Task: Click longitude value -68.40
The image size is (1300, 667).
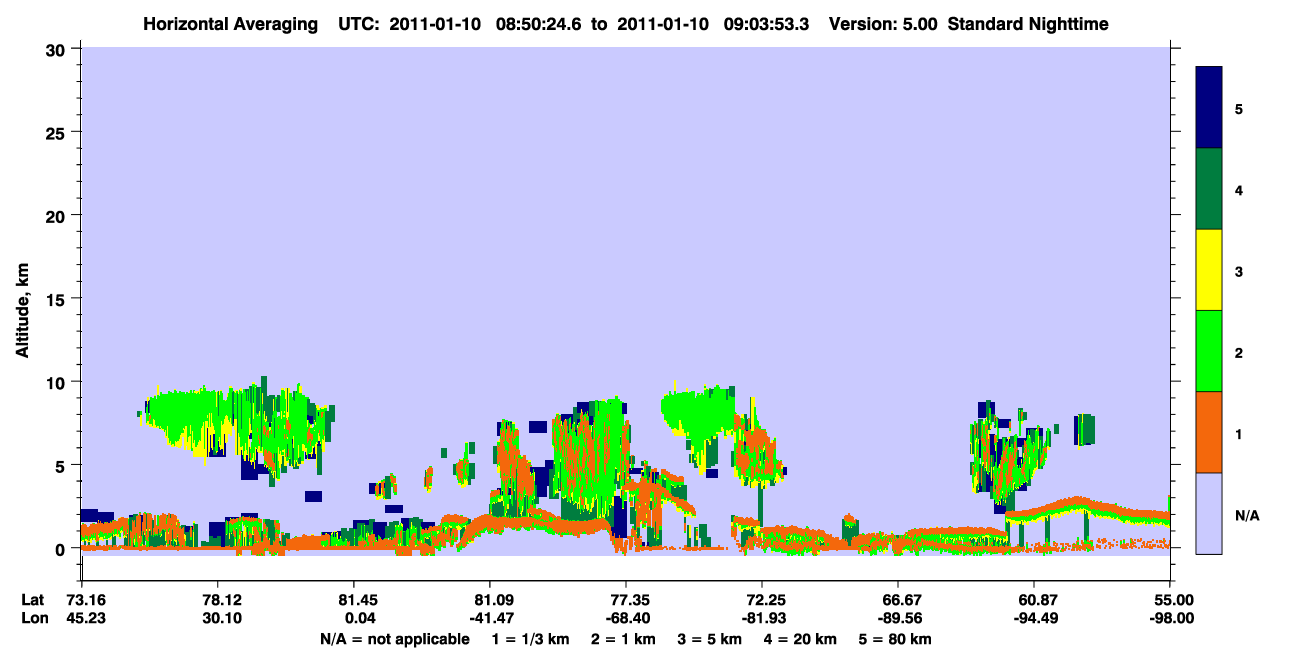Action: tap(626, 618)
